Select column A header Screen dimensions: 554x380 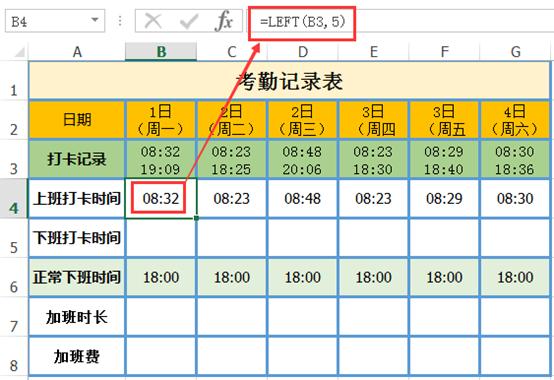pos(77,52)
